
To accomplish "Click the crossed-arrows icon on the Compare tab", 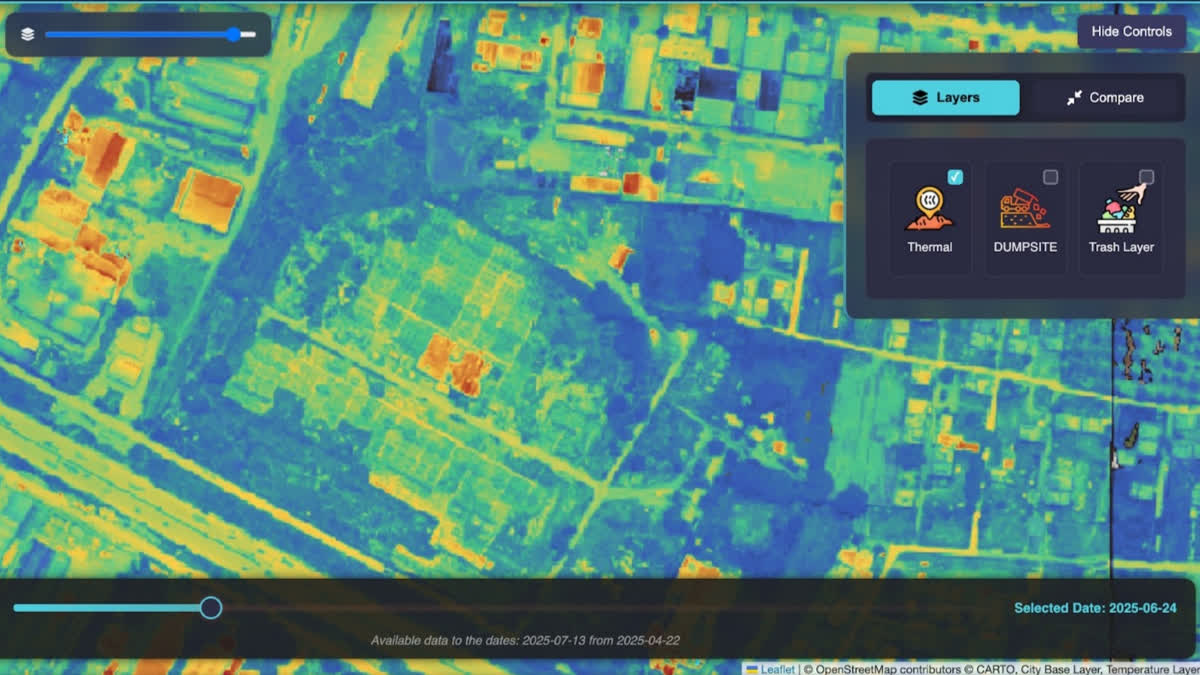I will (x=1076, y=97).
